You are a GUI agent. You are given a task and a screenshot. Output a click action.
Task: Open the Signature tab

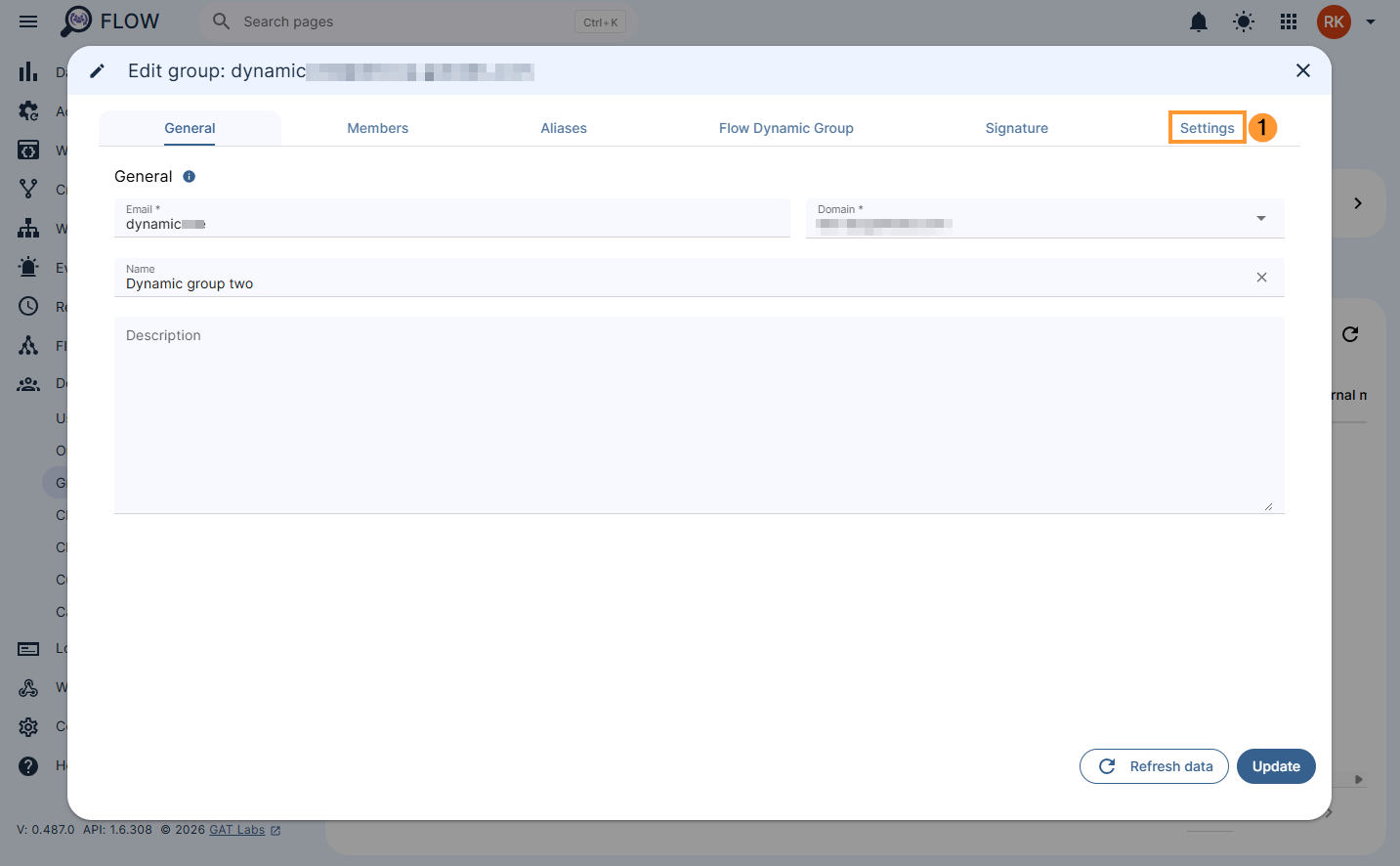[1016, 128]
